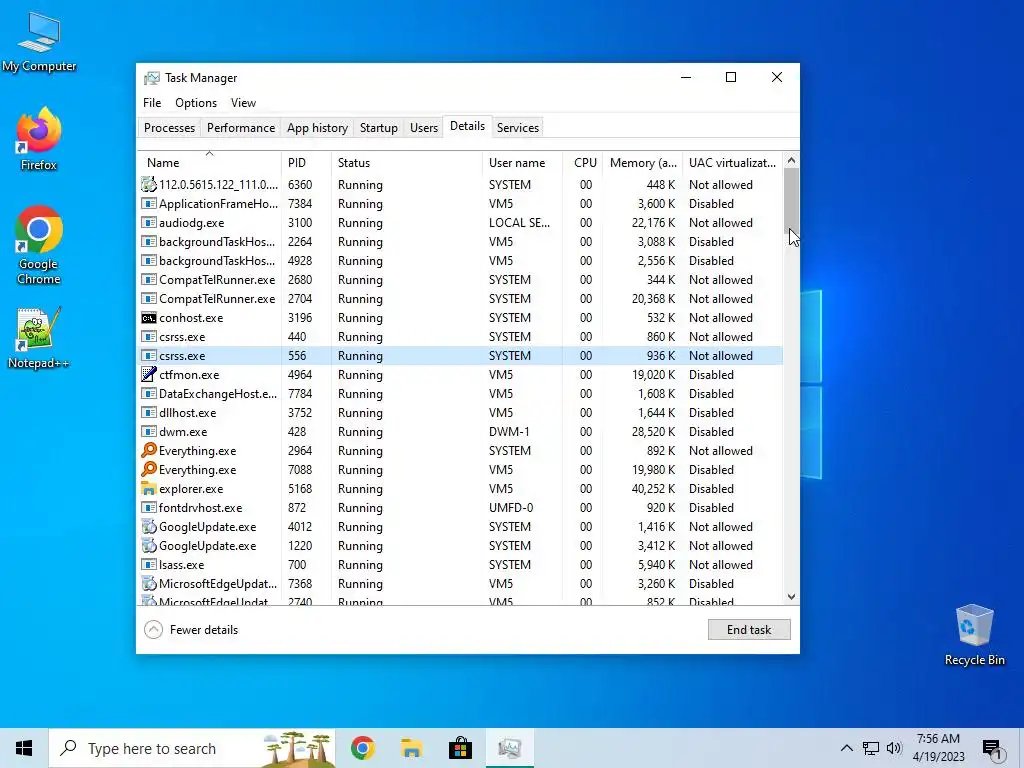
Task: Click the GoogleUpdate.exe icon with PID 1220
Action: coord(149,545)
